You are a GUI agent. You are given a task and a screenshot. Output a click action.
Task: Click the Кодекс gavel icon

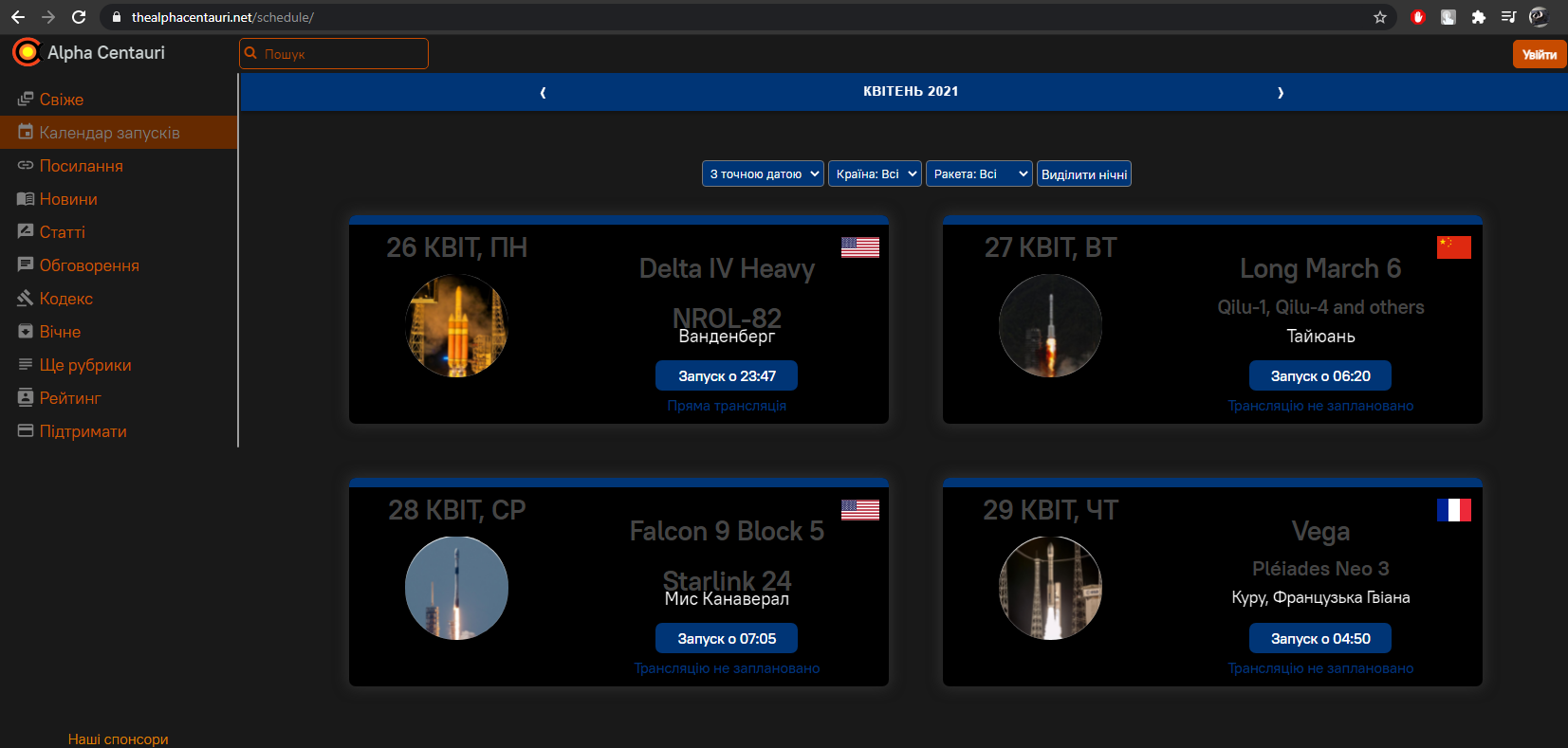26,299
